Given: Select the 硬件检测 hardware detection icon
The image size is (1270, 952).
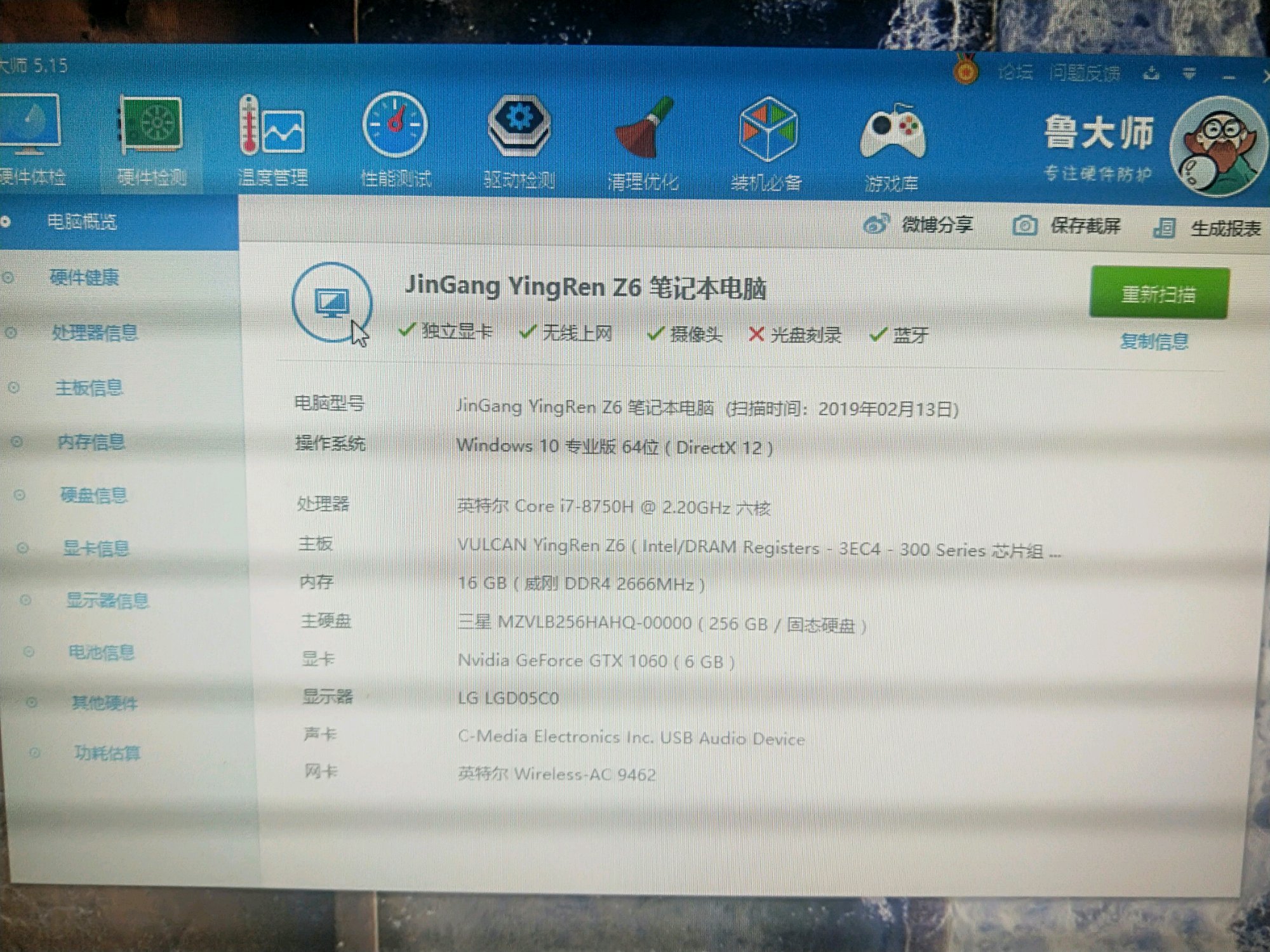Looking at the screenshot, I should tap(151, 141).
